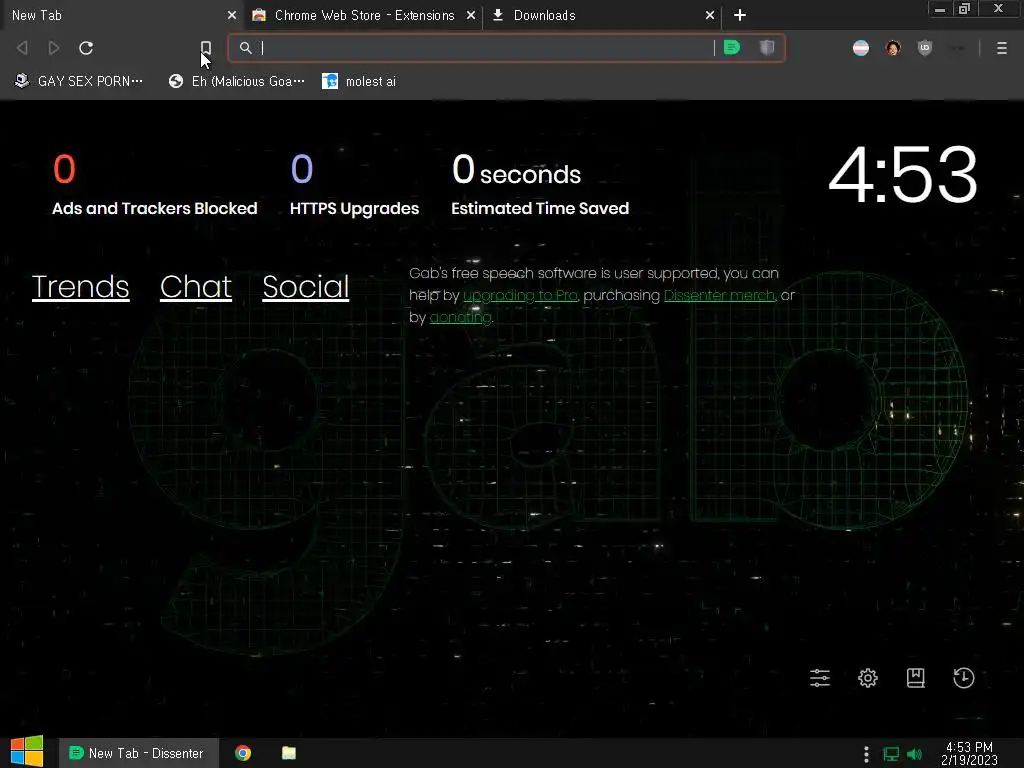Open the Eh (Malicious Goa... bookmark
Viewport: 1024px width, 768px height.
point(236,81)
